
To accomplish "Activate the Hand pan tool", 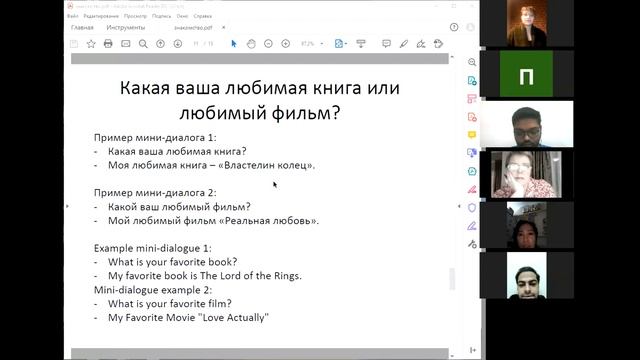I will [251, 44].
